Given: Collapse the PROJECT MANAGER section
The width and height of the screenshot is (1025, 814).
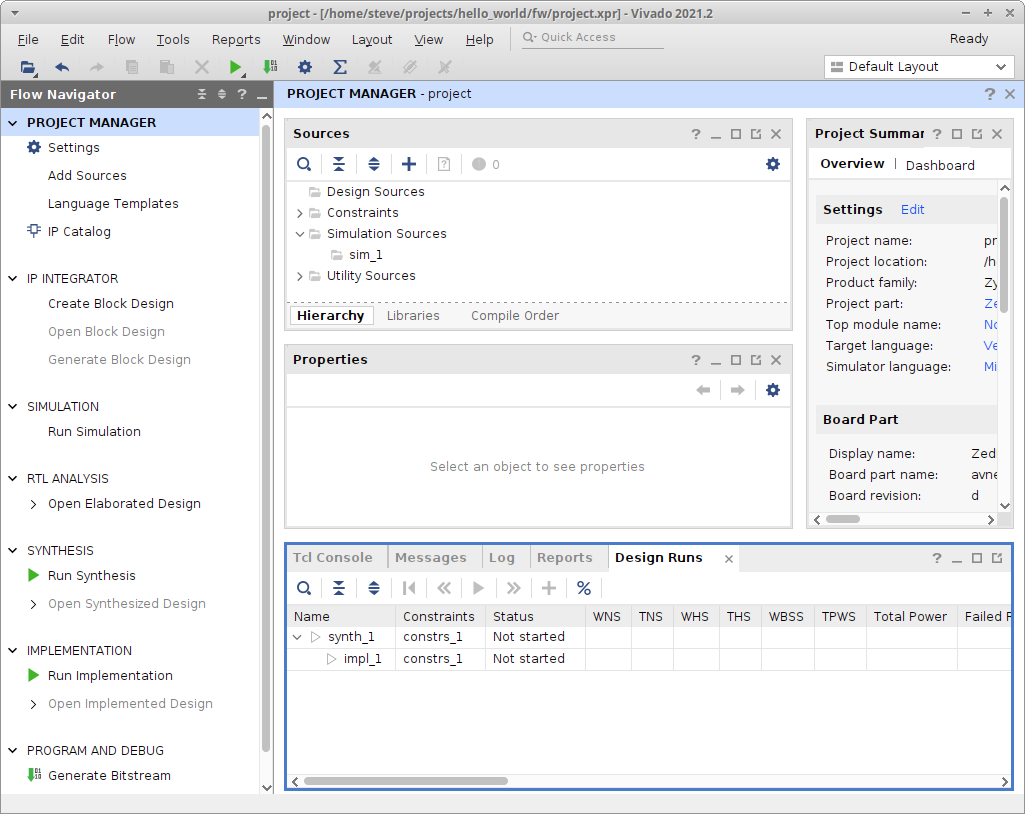Looking at the screenshot, I should click(x=13, y=123).
